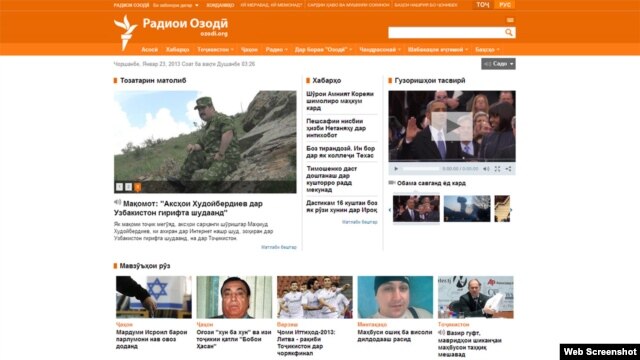Open the Садо audio dropdown button
The image size is (640, 360).
coord(498,64)
